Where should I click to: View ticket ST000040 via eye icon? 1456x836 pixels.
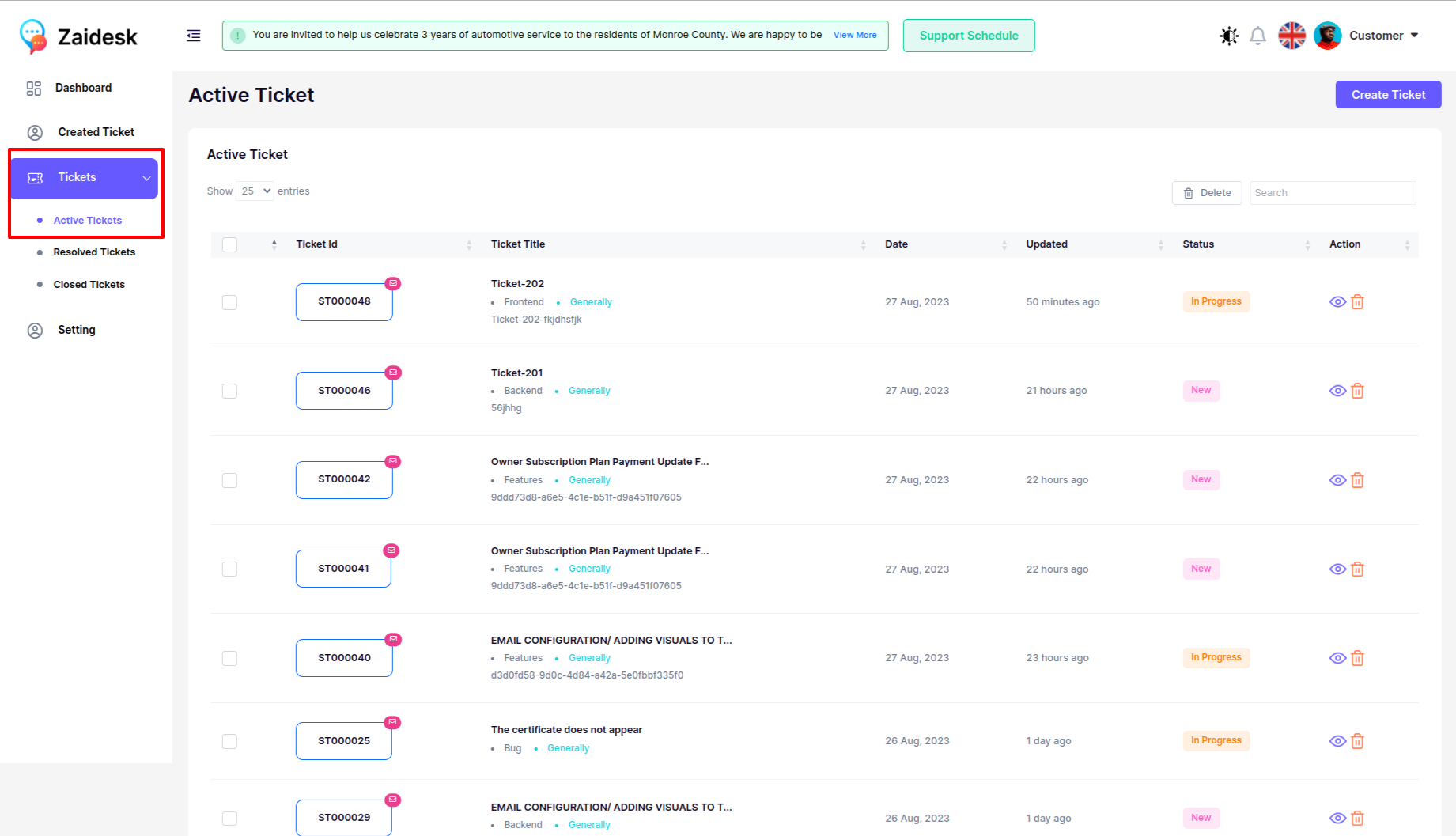tap(1337, 658)
